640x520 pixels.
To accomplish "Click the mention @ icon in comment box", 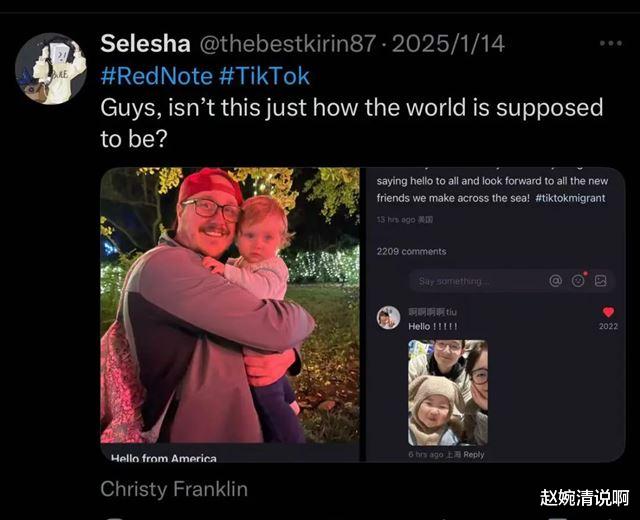I will coord(556,281).
